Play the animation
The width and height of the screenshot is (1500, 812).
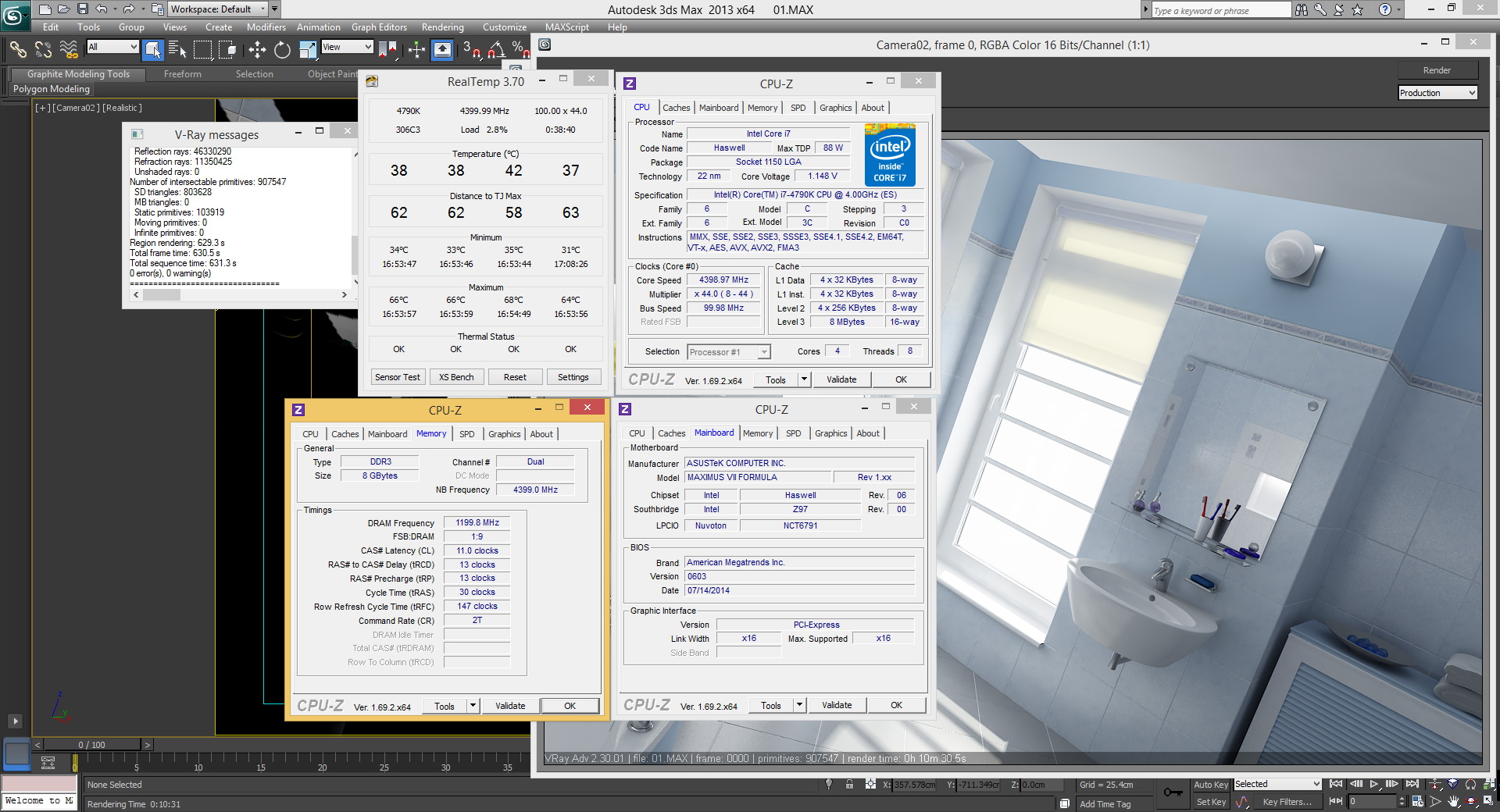point(1373,784)
